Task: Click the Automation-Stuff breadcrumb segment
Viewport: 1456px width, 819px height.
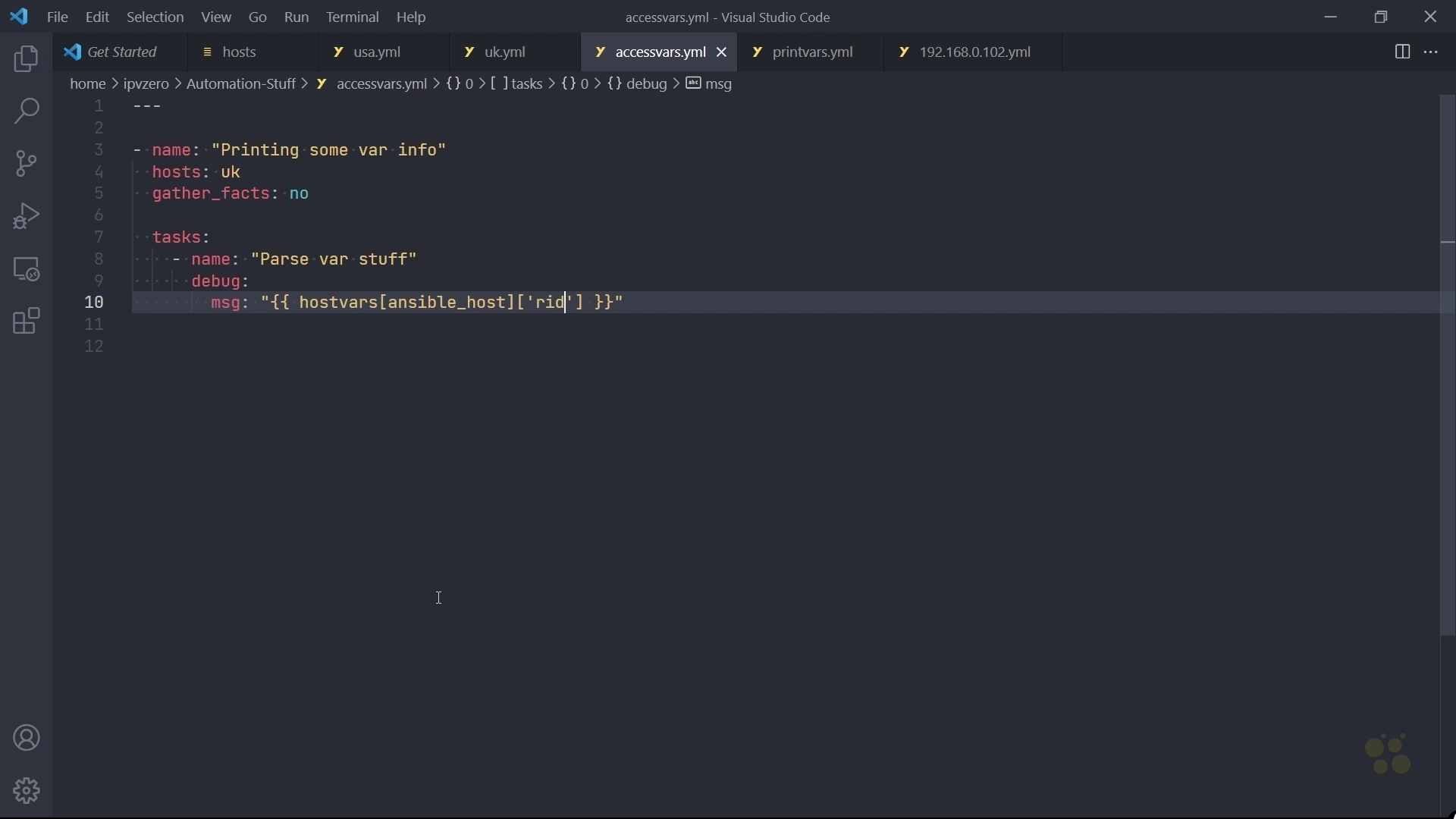Action: (241, 84)
